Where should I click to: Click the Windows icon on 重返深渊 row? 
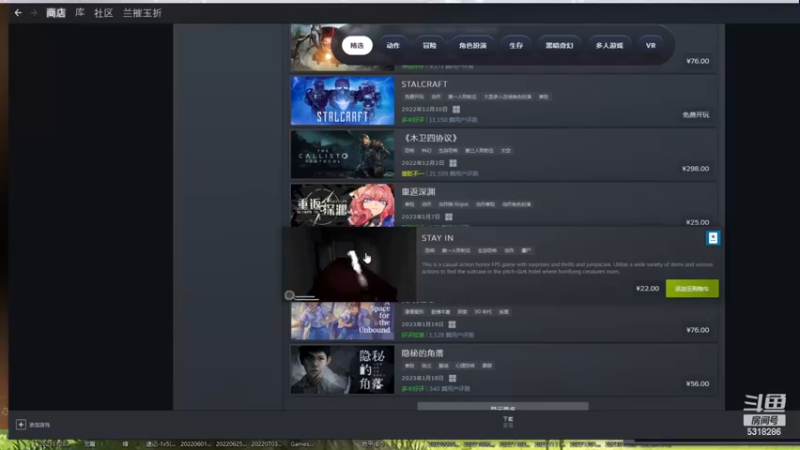pos(449,217)
